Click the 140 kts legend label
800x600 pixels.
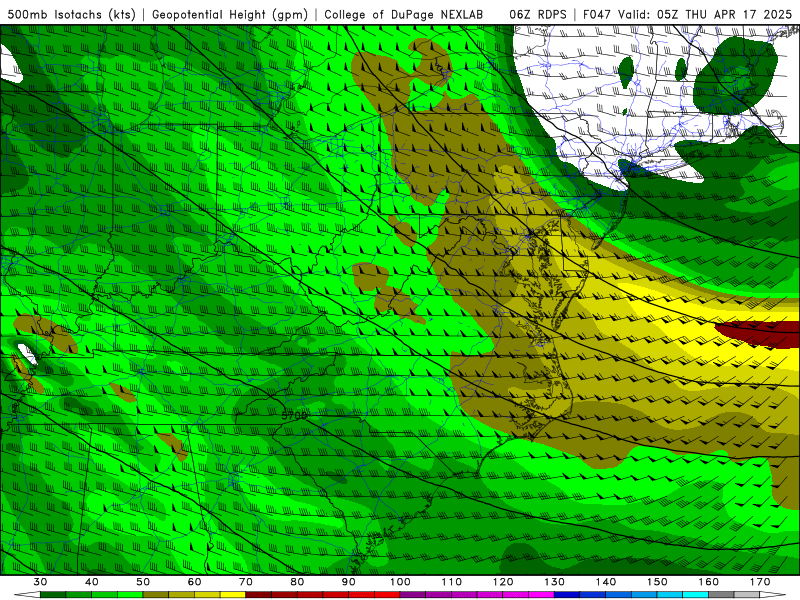606,582
